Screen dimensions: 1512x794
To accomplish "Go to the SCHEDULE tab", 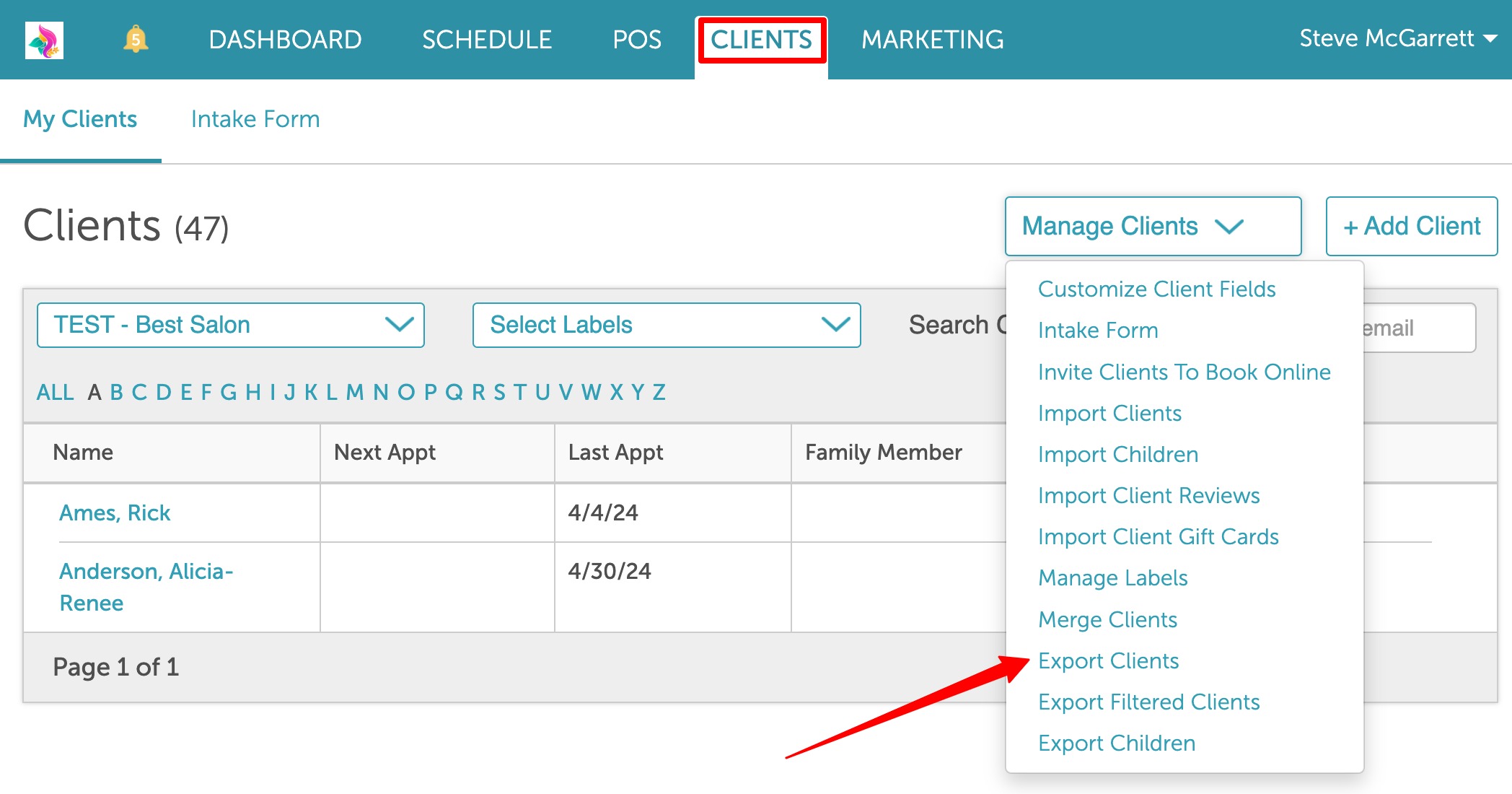I will click(487, 40).
